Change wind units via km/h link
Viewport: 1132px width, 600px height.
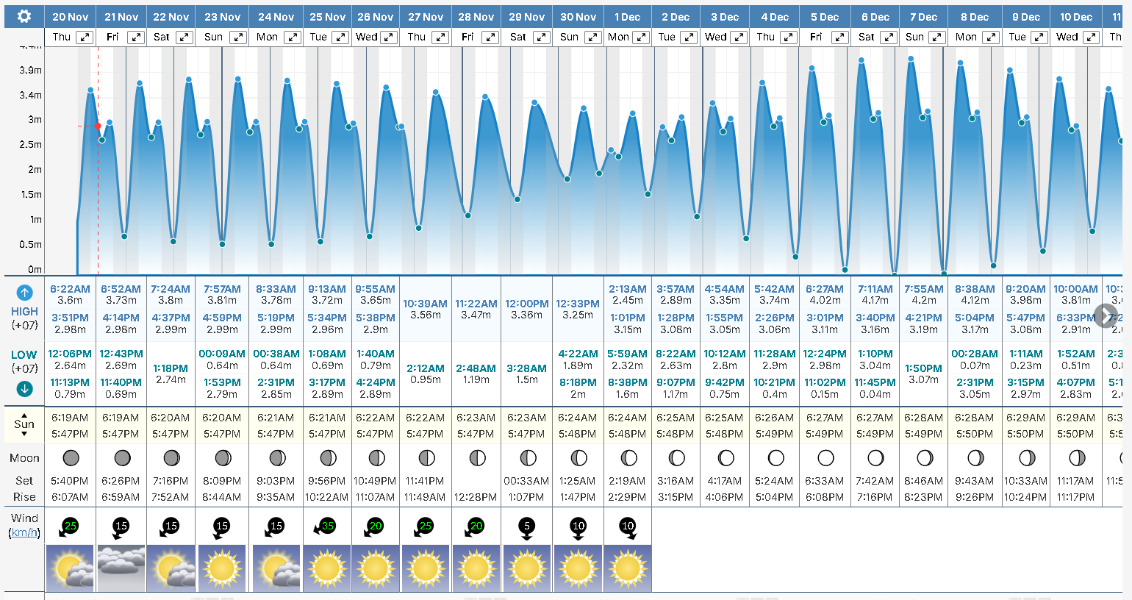point(23,533)
